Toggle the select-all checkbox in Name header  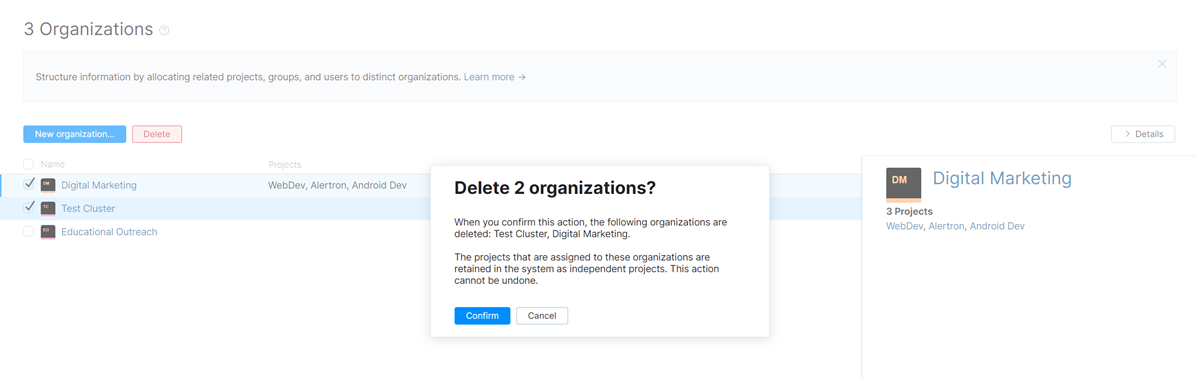pyautogui.click(x=28, y=164)
